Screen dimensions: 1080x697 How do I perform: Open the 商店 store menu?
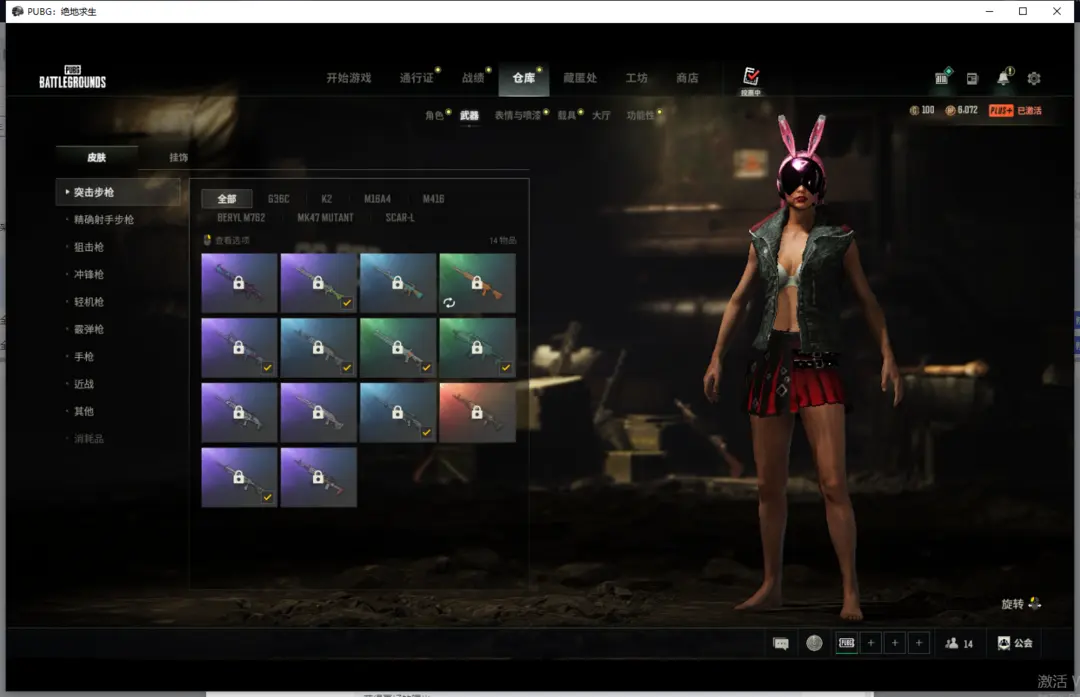(687, 78)
